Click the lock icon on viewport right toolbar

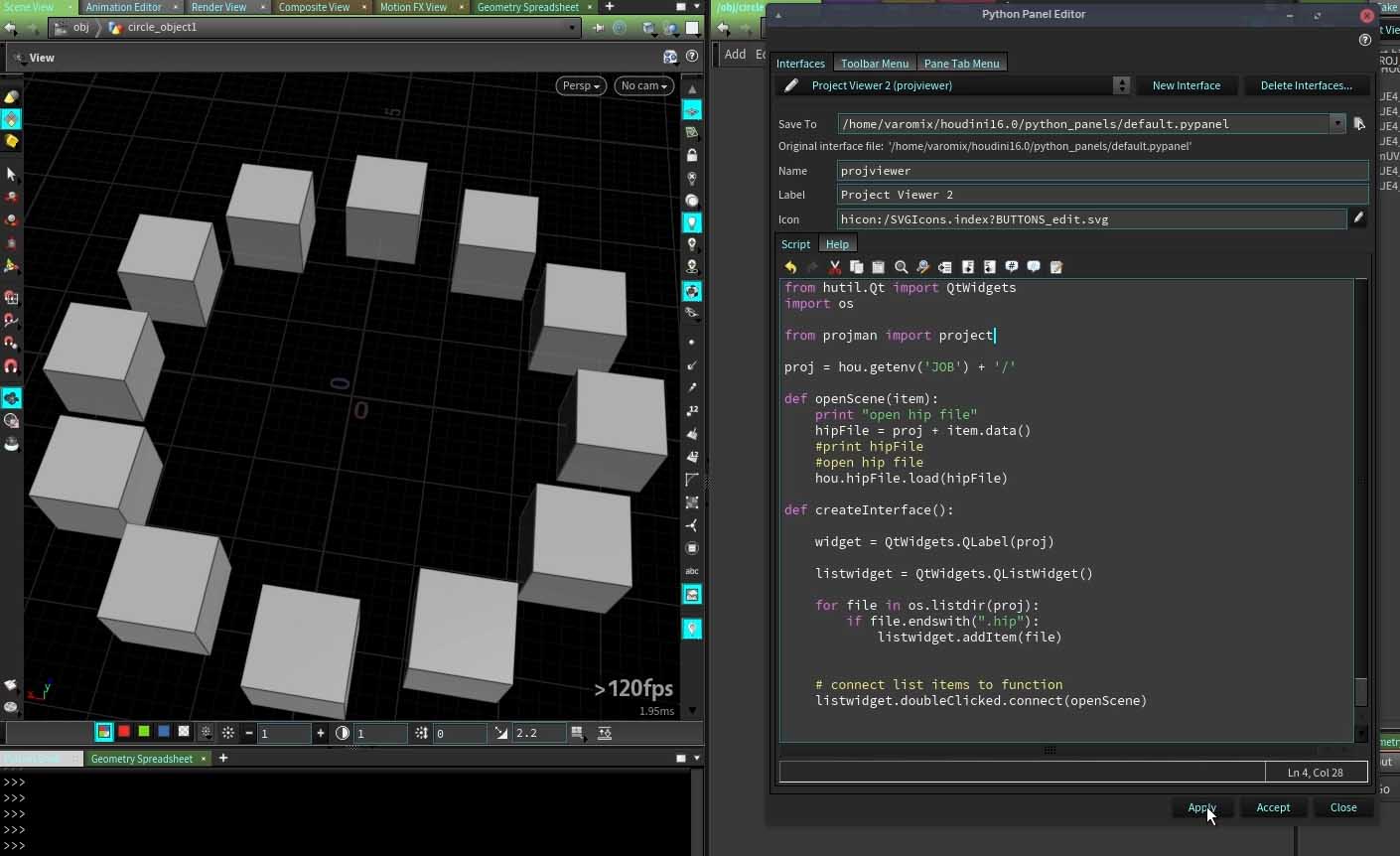pyautogui.click(x=692, y=155)
